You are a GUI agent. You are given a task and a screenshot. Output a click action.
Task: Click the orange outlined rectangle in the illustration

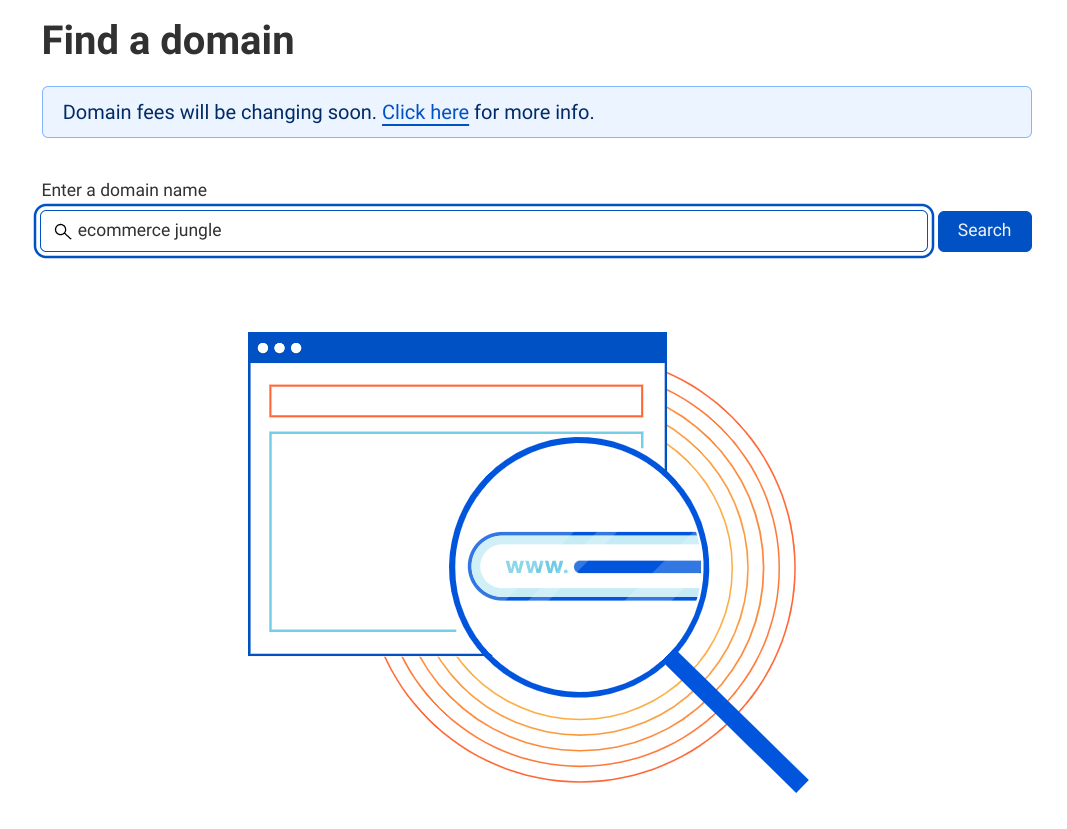tap(455, 400)
